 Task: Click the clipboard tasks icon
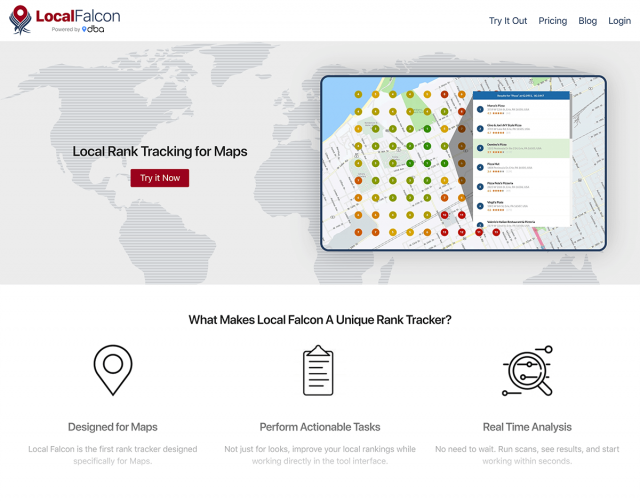(318, 370)
